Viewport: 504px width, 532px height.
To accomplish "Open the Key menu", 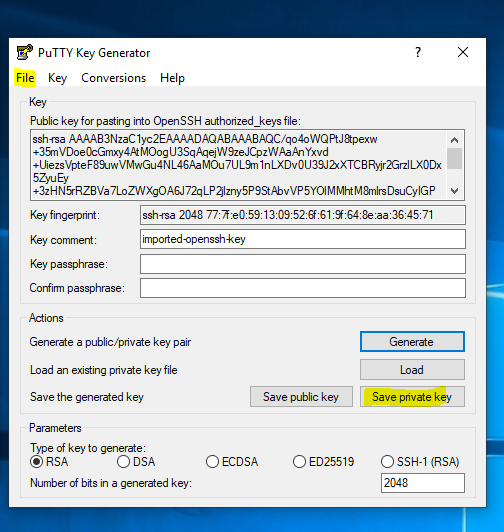I will pyautogui.click(x=57, y=78).
